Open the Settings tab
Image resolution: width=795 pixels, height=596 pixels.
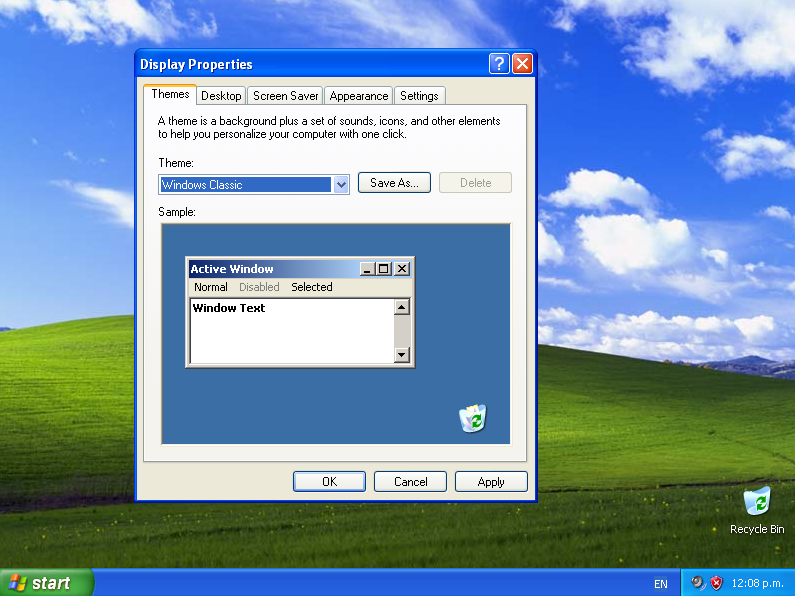[419, 96]
